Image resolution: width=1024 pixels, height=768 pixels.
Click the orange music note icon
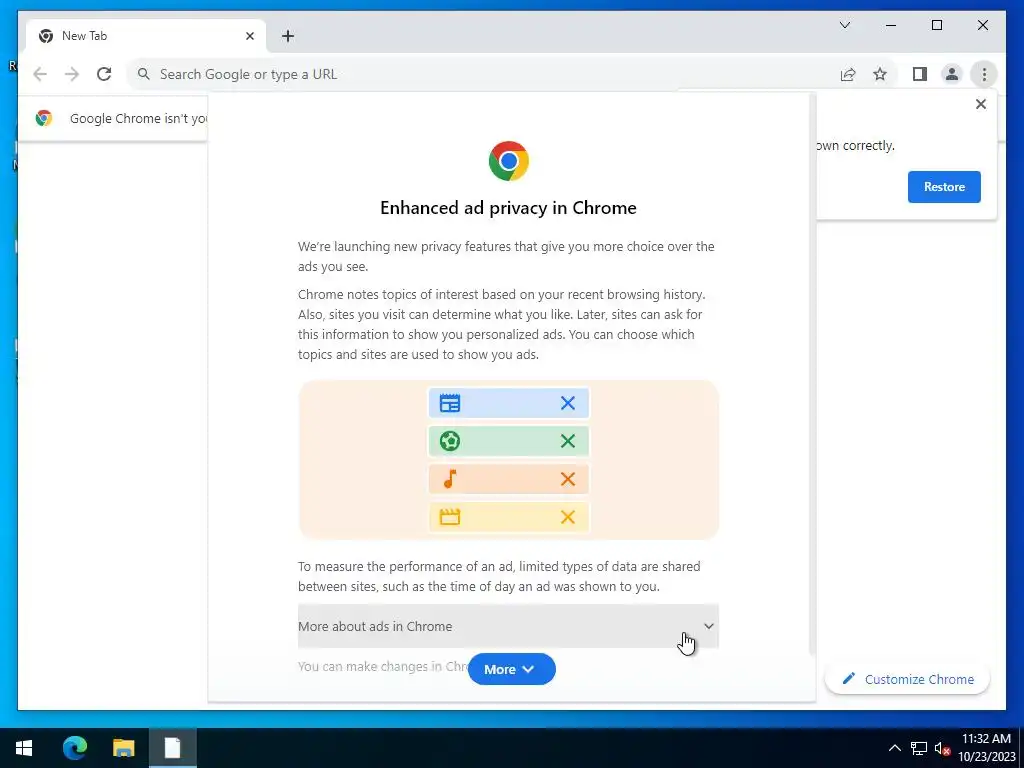[450, 479]
